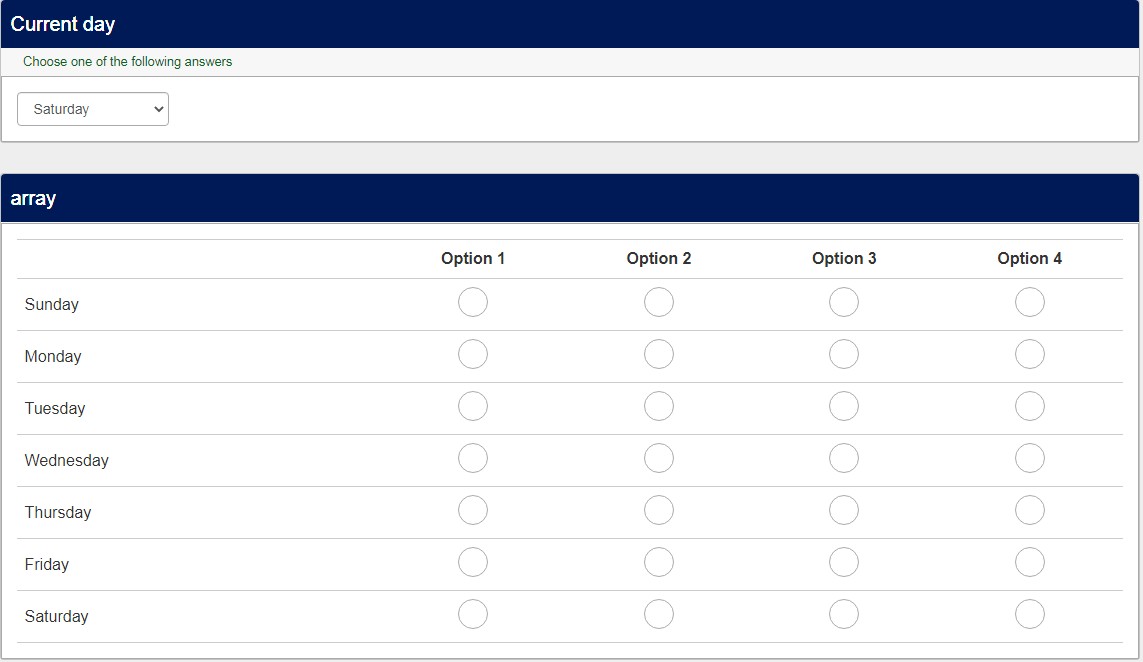Select Option 2 for Thursday

(x=659, y=510)
